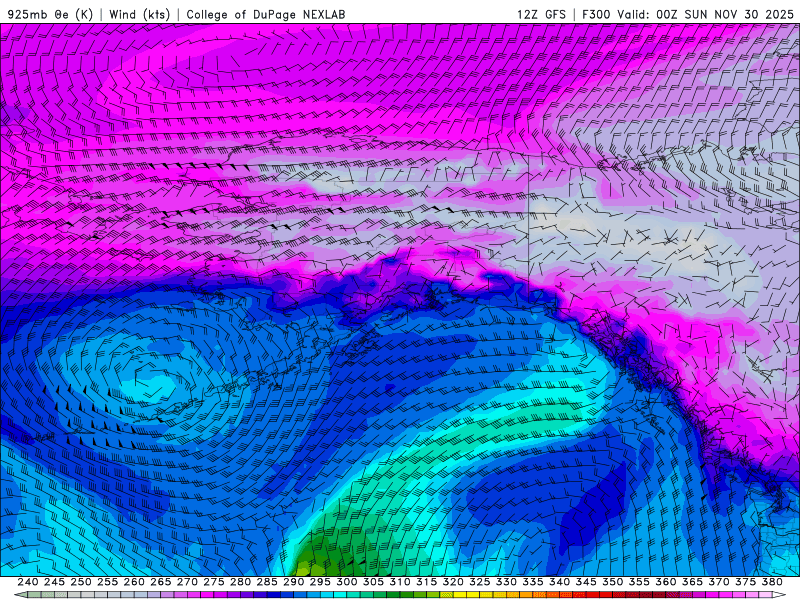Select the 365 scale number
800x600 pixels.
pos(692,582)
